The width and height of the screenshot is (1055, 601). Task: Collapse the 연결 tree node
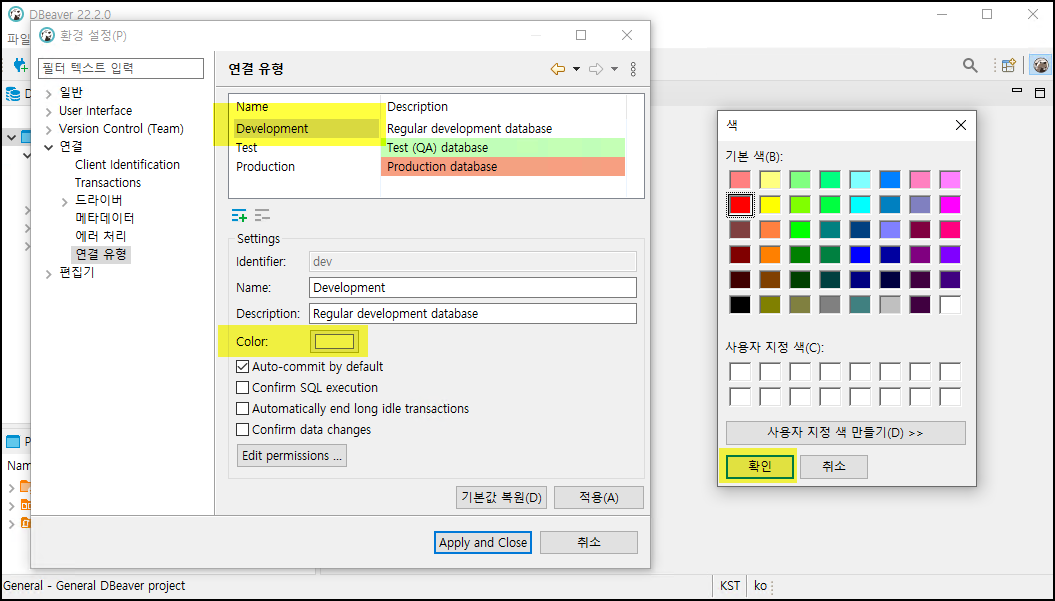pos(48,147)
